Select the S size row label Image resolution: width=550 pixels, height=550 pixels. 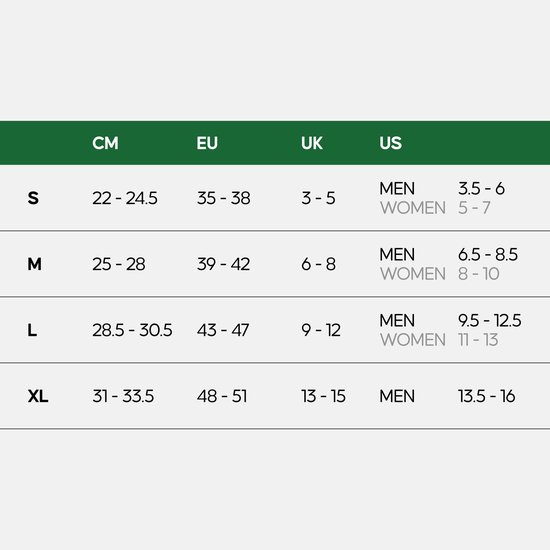tap(33, 198)
